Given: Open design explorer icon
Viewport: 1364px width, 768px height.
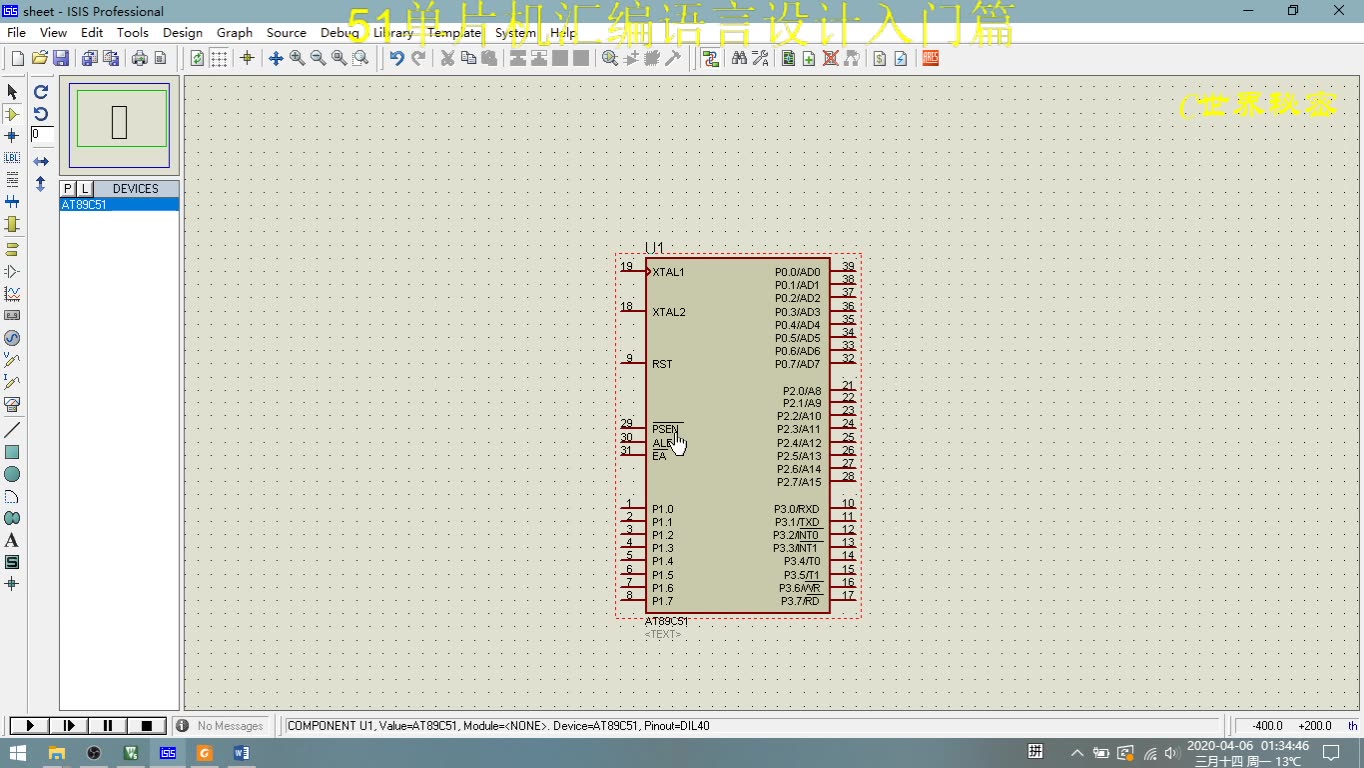Looking at the screenshot, I should [x=788, y=59].
